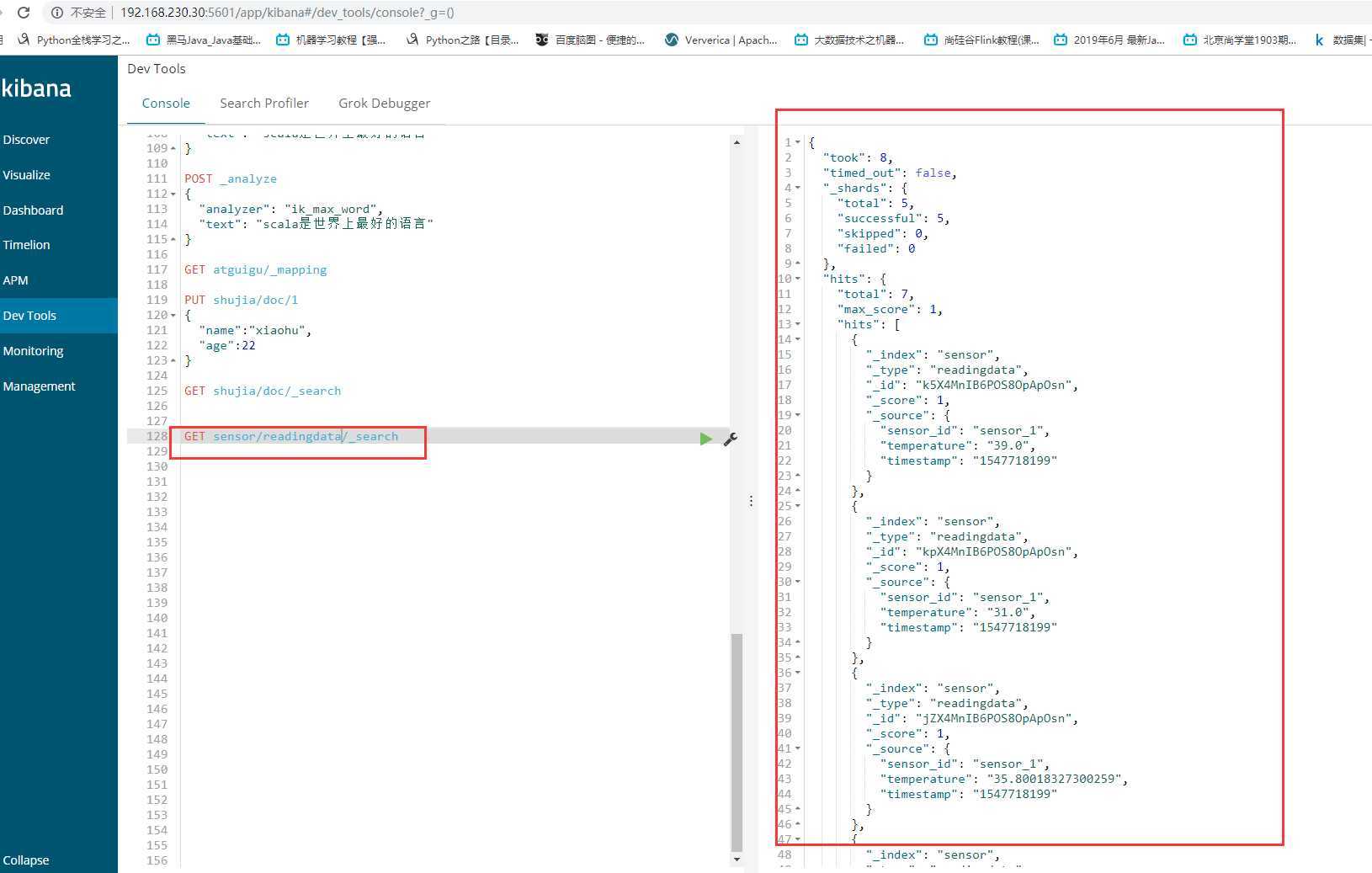Click the GET shujia/doc/_search request line
The height and width of the screenshot is (873, 1372).
coord(263,391)
